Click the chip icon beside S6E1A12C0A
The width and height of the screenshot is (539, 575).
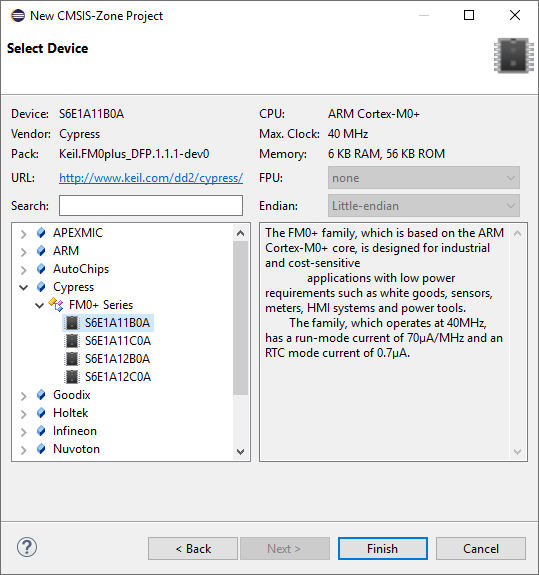72,377
